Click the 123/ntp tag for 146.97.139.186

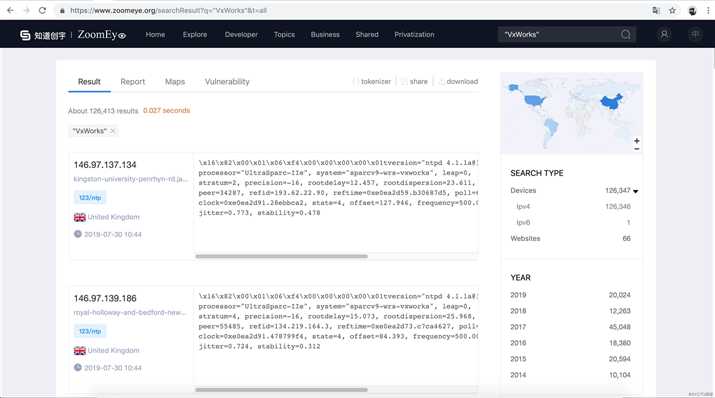point(90,331)
